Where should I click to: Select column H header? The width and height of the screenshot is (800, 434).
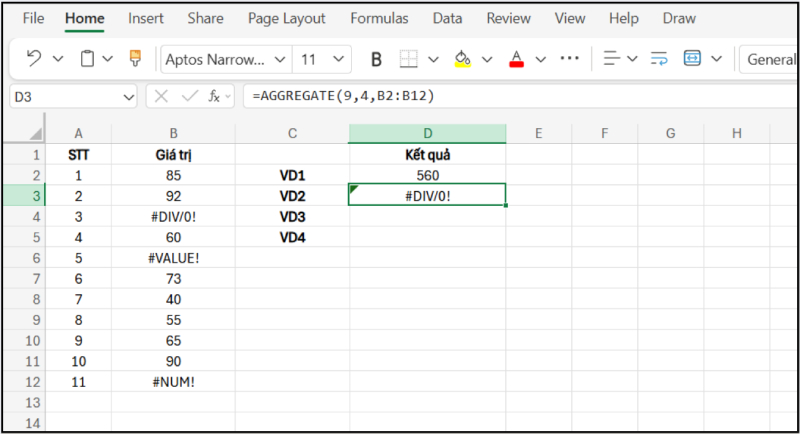(736, 134)
